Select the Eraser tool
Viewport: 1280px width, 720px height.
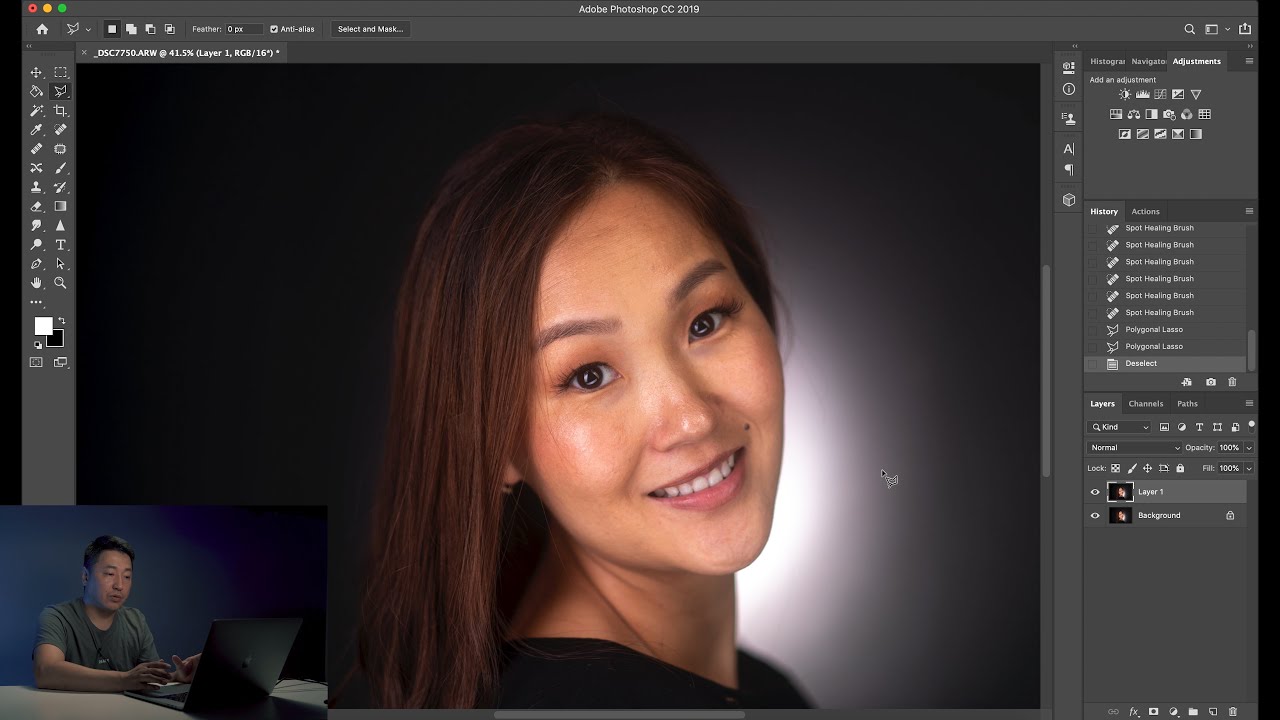36,206
